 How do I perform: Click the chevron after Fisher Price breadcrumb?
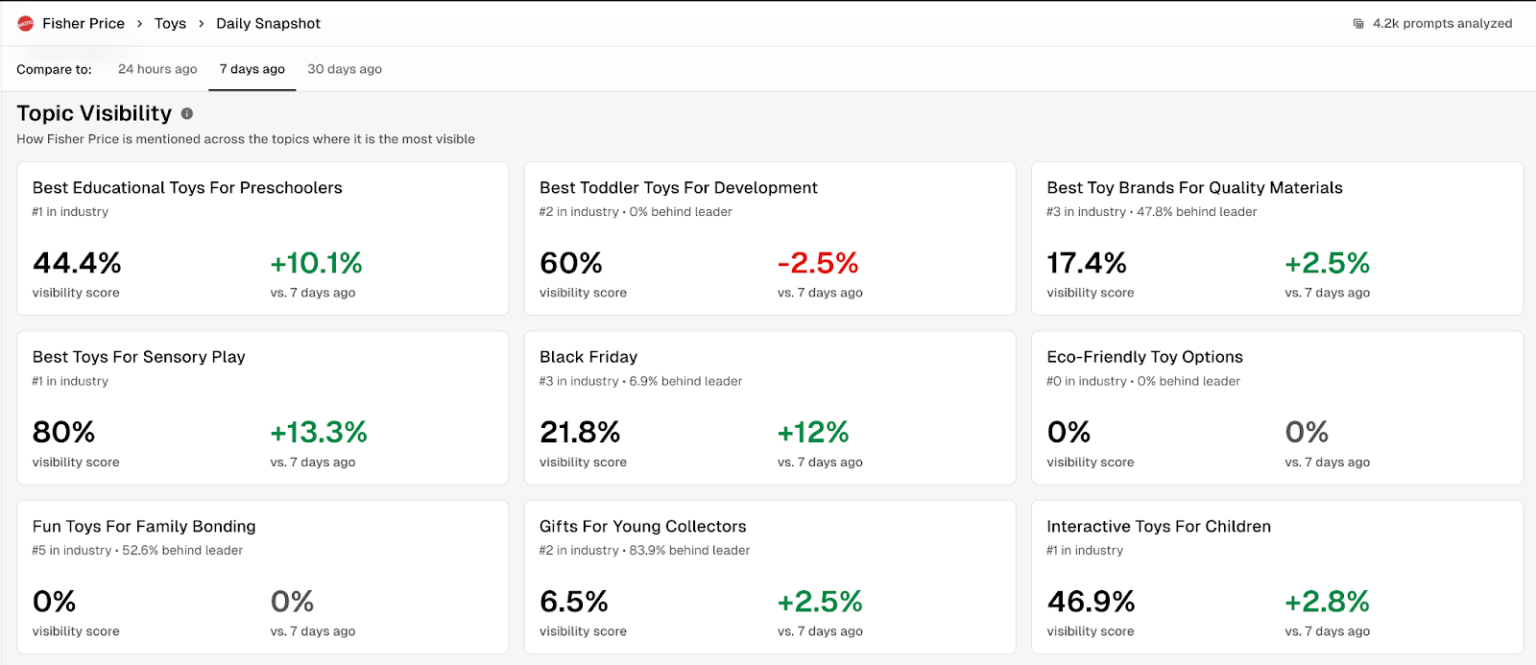140,23
